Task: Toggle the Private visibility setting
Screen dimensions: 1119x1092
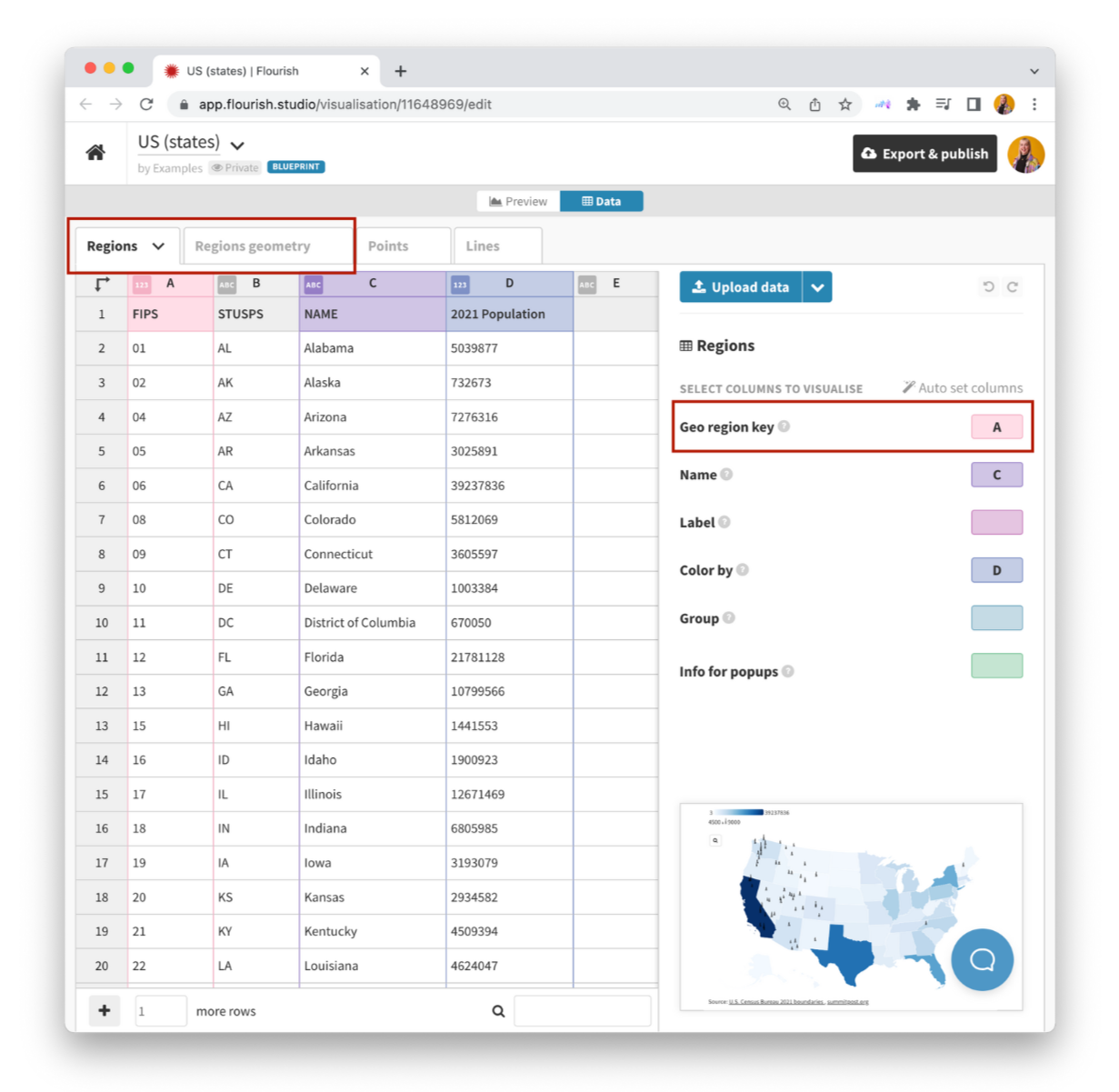Action: click(x=235, y=168)
